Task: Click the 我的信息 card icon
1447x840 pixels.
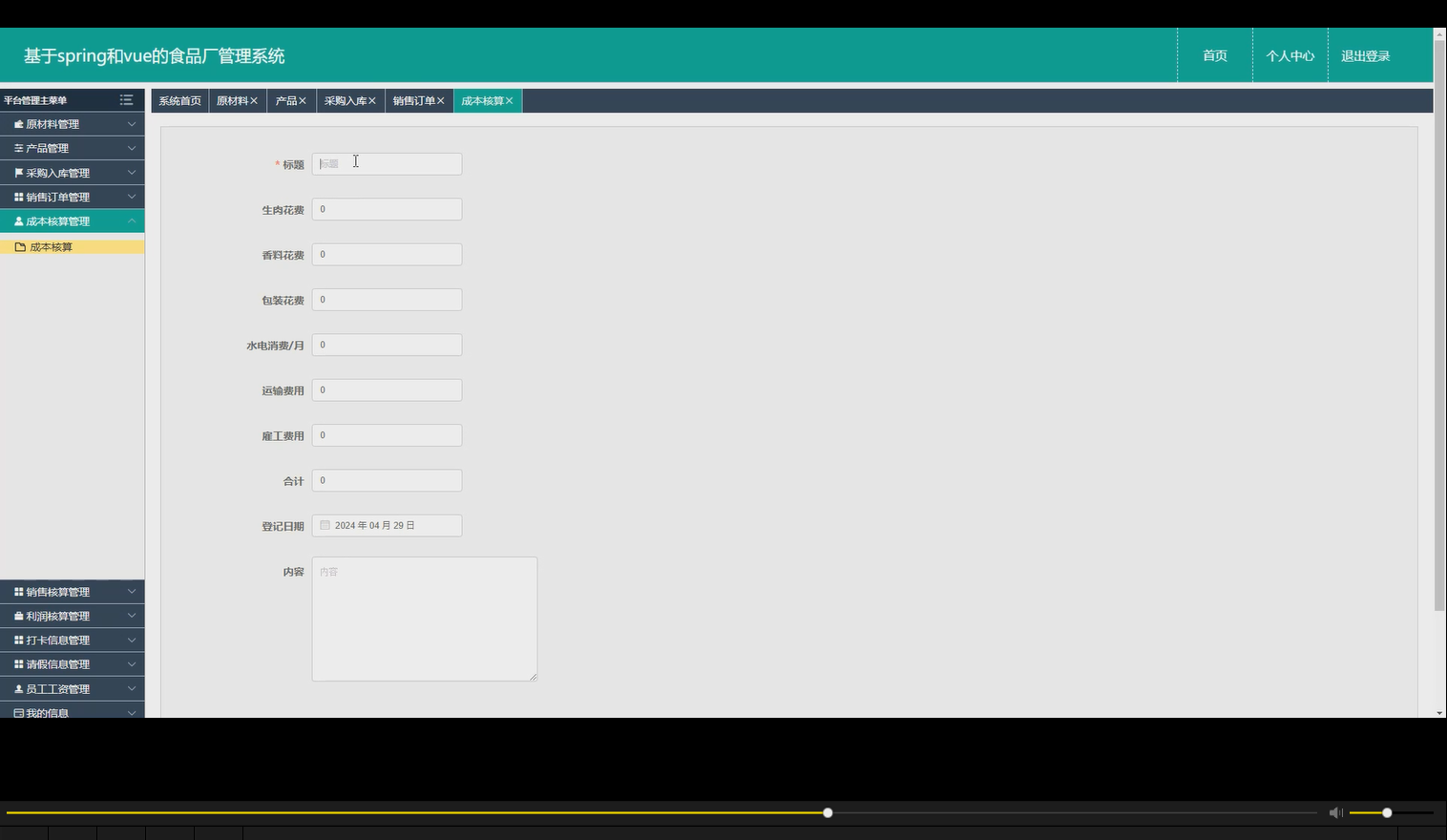Action: 18,713
